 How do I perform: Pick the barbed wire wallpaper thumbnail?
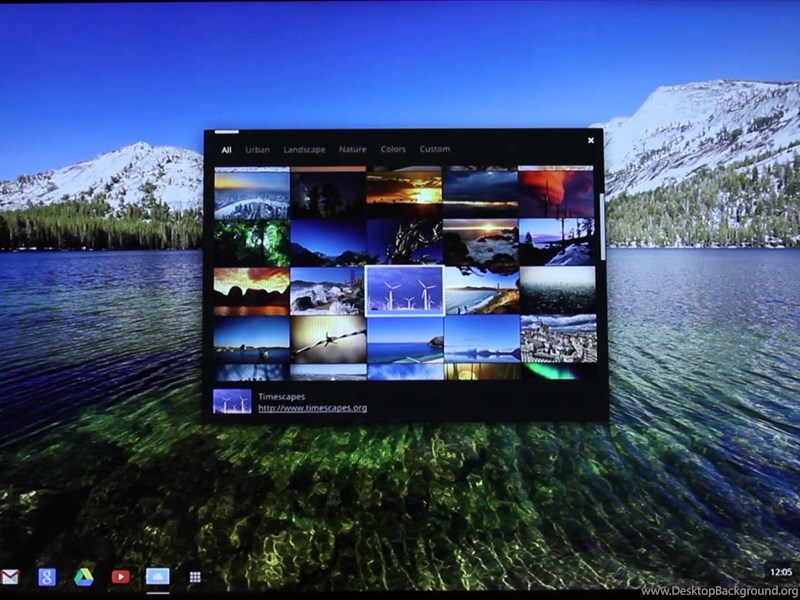pyautogui.click(x=328, y=339)
